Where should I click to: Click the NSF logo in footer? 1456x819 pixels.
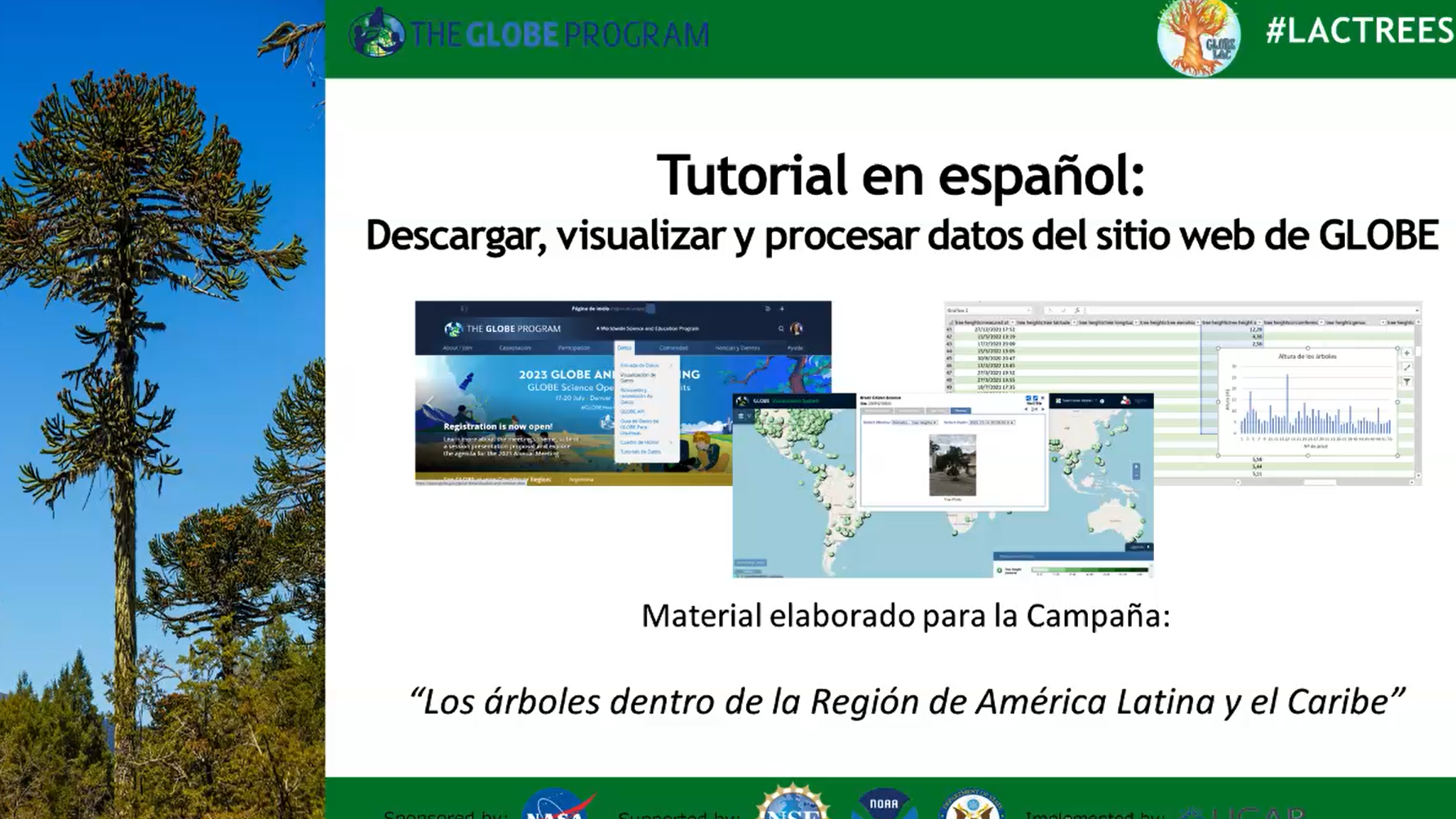[x=792, y=804]
